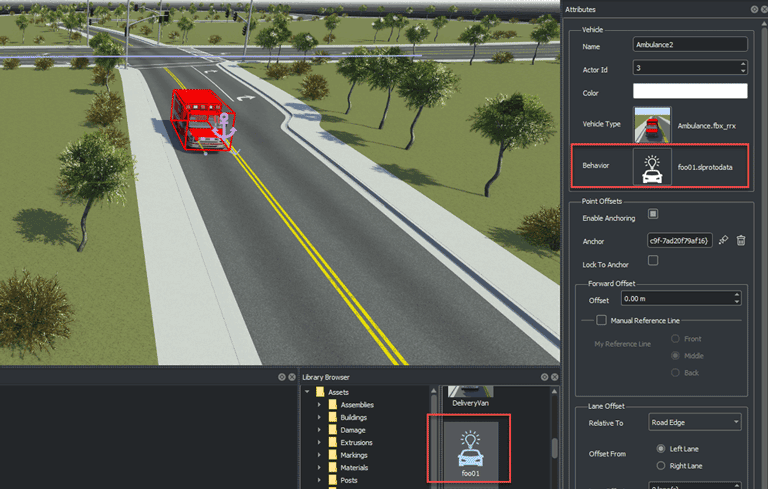Expand the Buildings tree node

(x=319, y=417)
